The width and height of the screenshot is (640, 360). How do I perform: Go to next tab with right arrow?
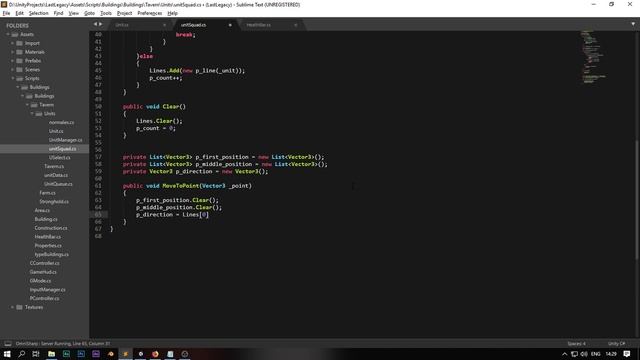pos(101,24)
